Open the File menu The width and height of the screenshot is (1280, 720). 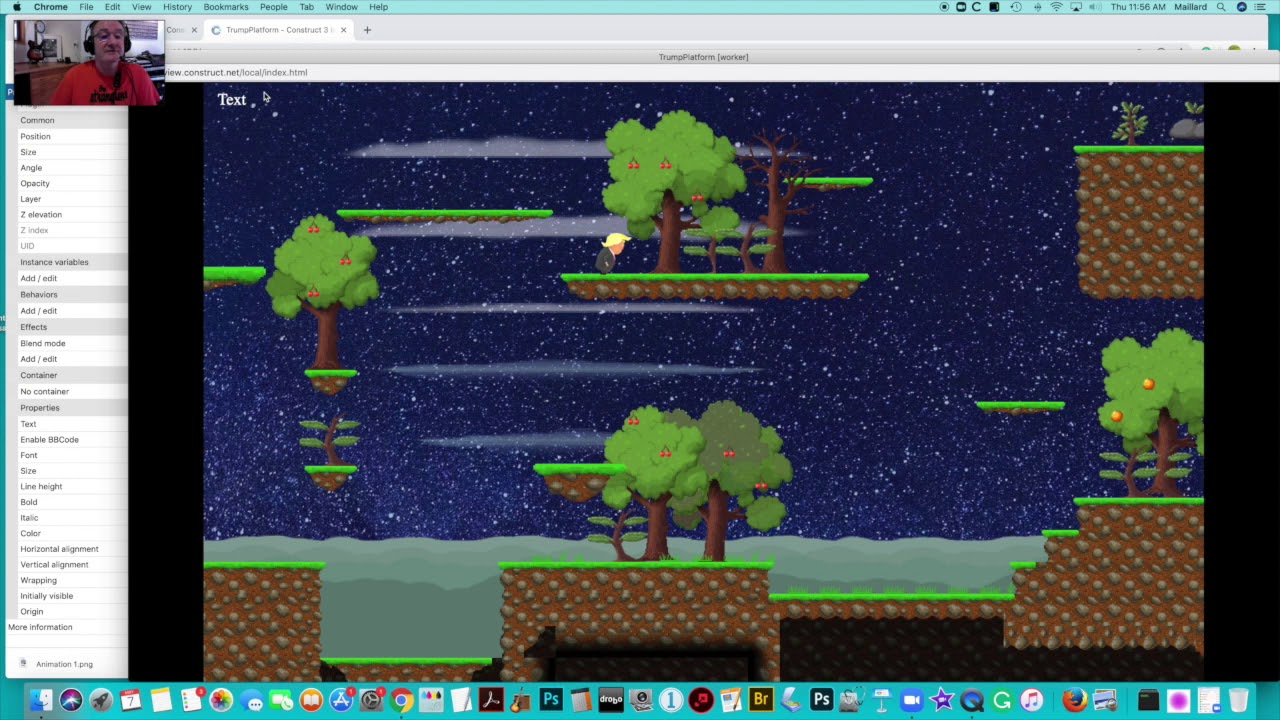(x=87, y=7)
